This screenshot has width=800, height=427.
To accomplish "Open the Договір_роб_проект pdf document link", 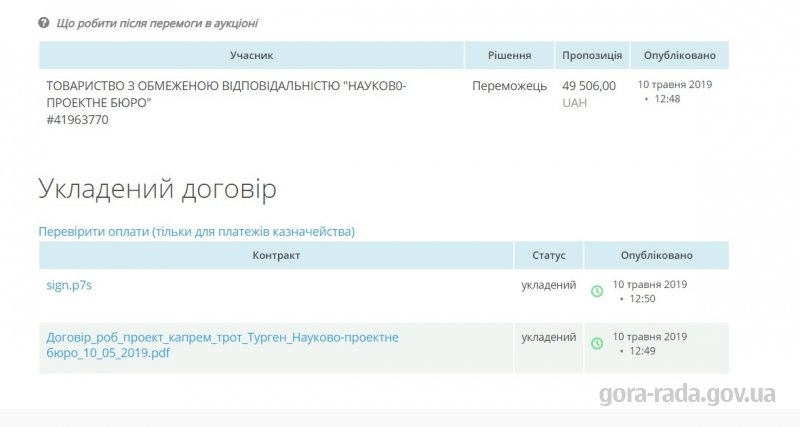I will 222,345.
